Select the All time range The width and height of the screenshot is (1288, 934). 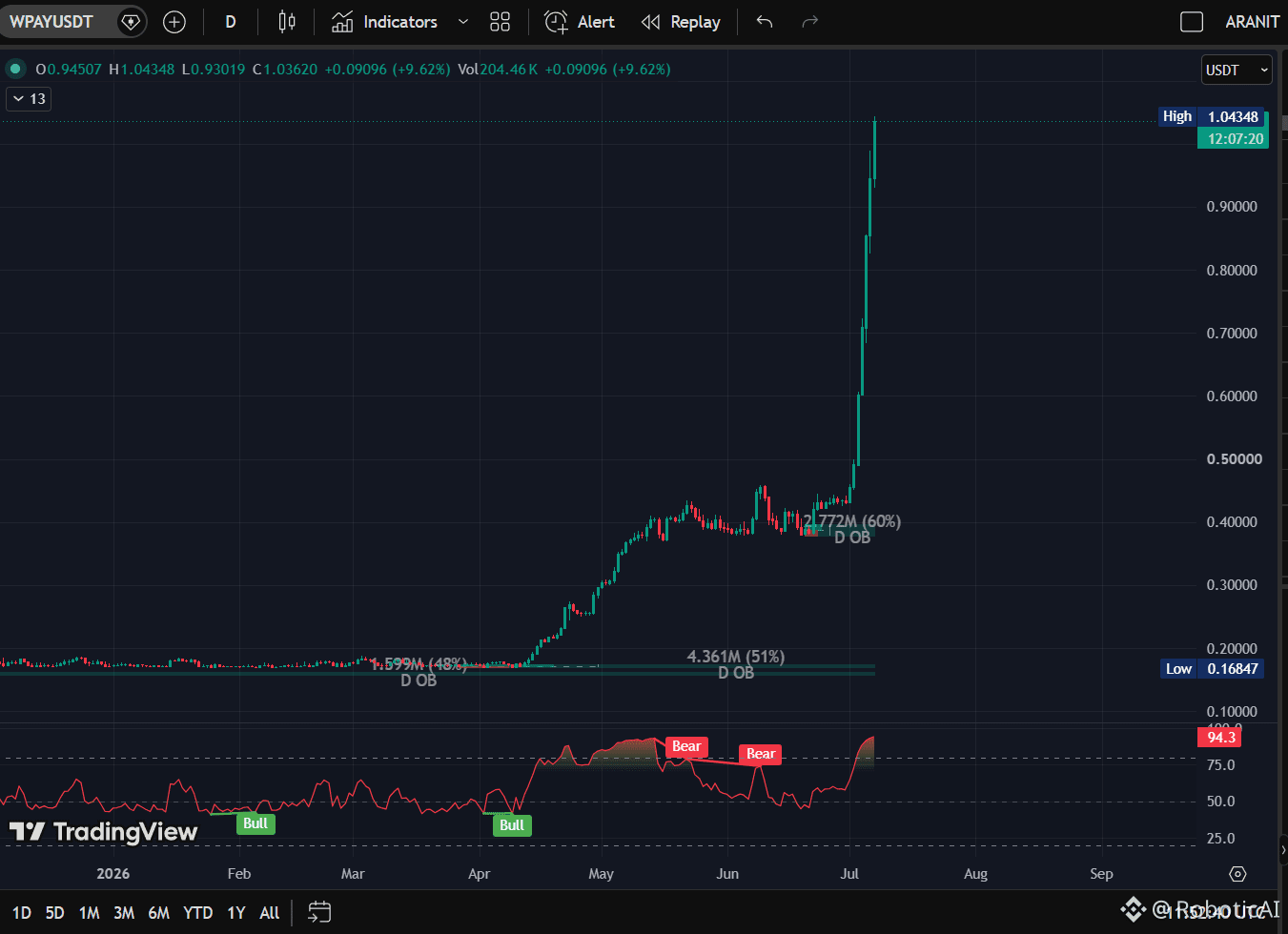point(270,912)
